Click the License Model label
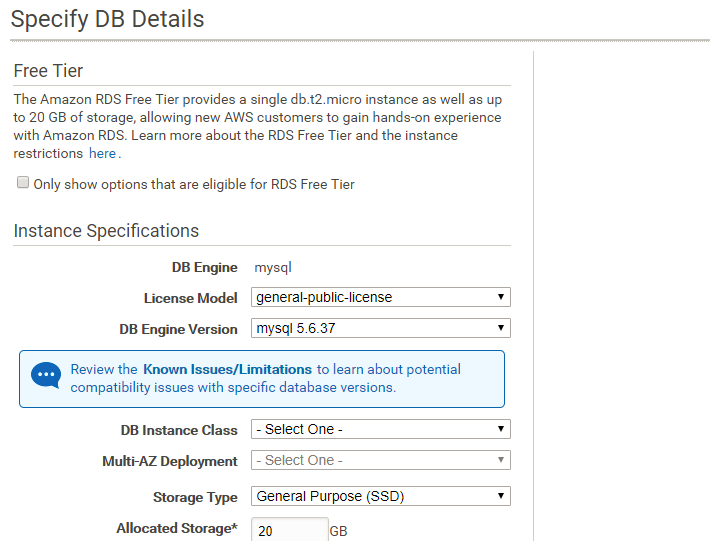Image resolution: width=717 pixels, height=550 pixels. 190,298
